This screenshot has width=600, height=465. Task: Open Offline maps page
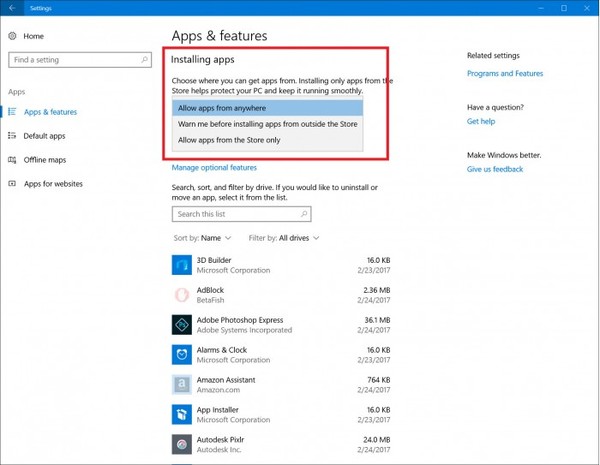[x=45, y=160]
